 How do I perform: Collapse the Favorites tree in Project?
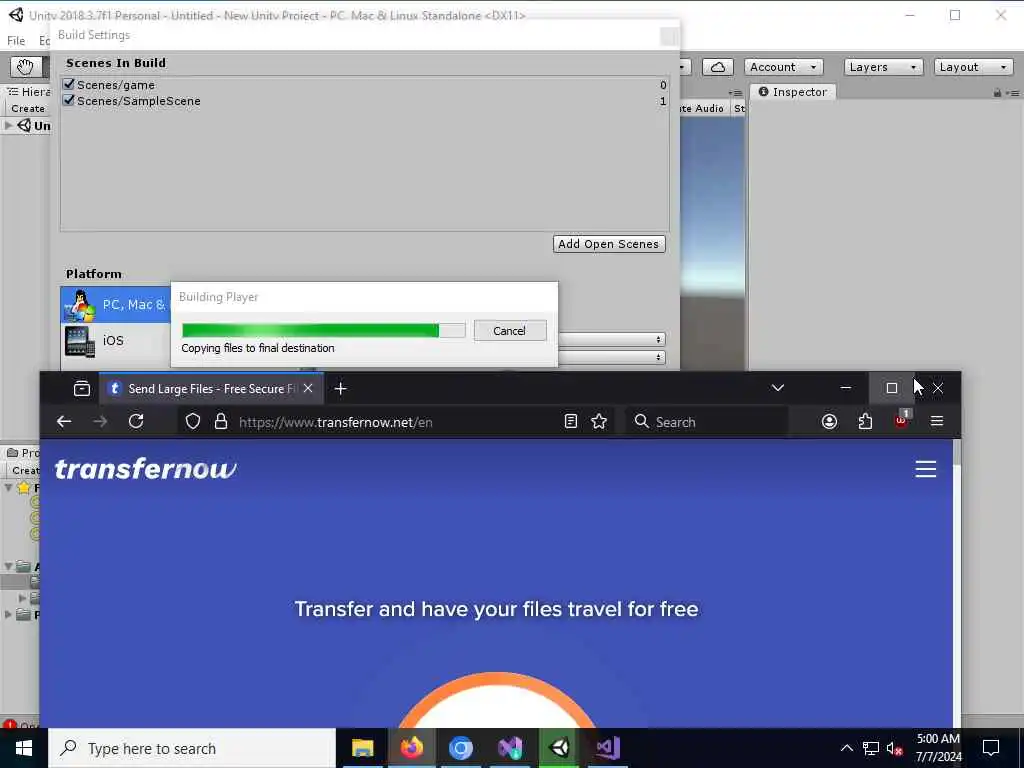click(8, 487)
